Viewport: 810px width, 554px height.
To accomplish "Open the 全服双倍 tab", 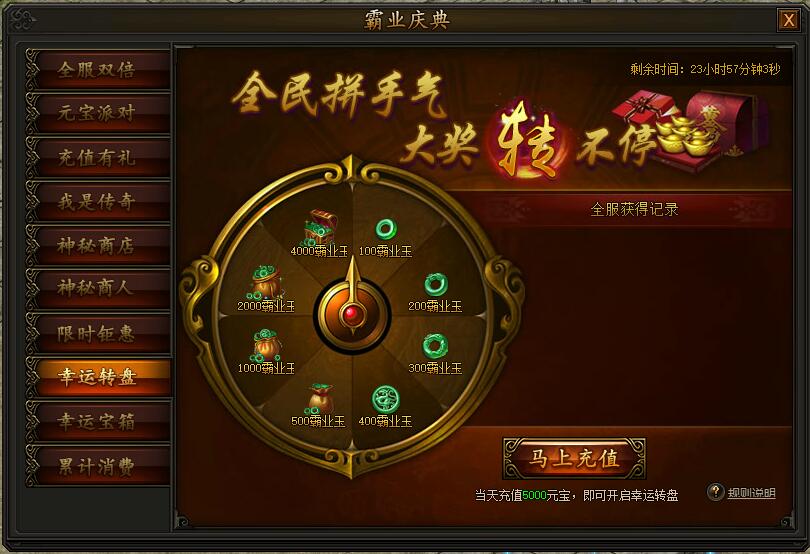I will (x=98, y=69).
